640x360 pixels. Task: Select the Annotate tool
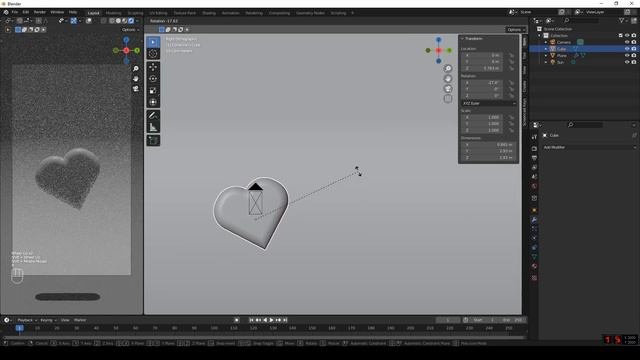coord(153,116)
